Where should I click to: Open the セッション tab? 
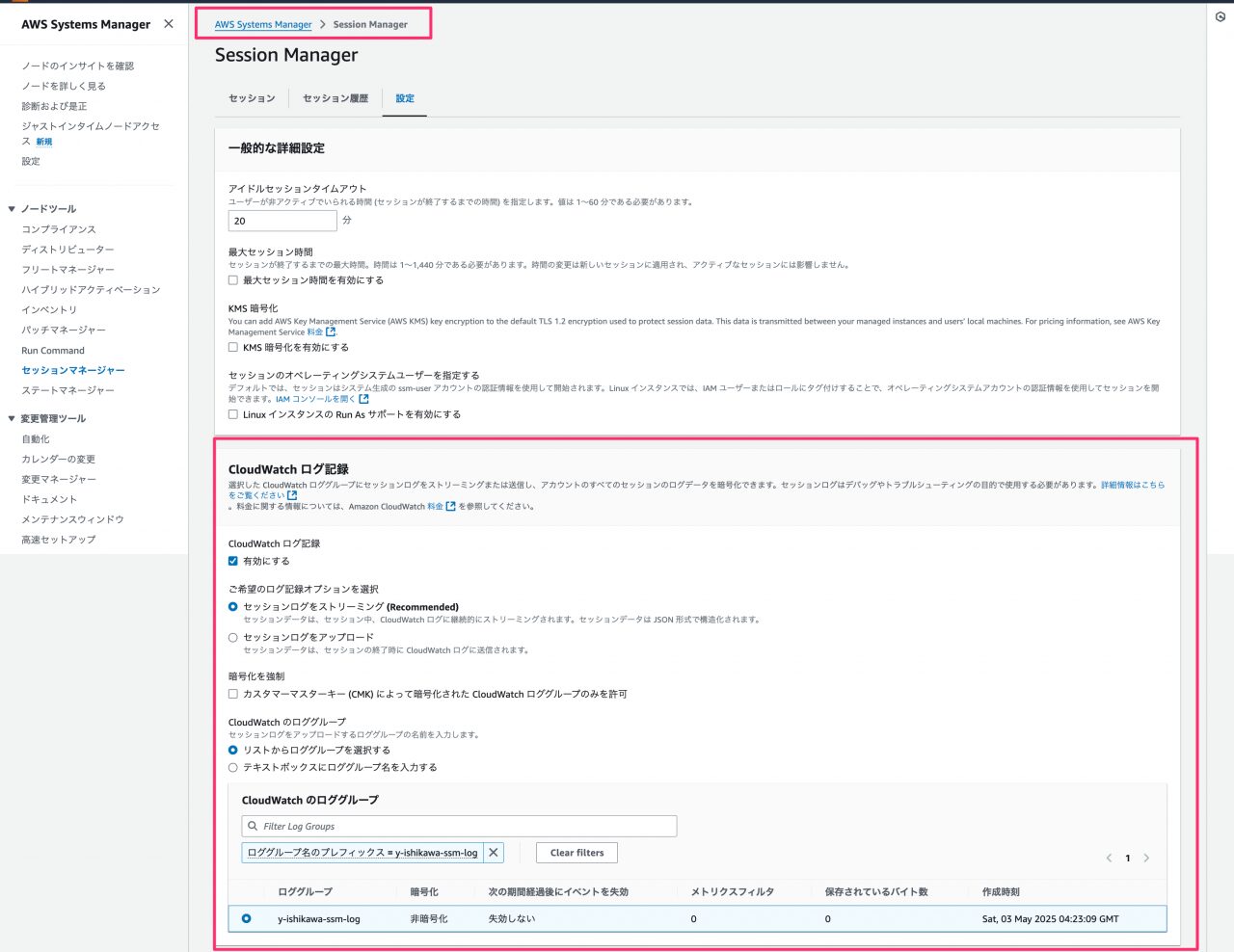[x=252, y=98]
